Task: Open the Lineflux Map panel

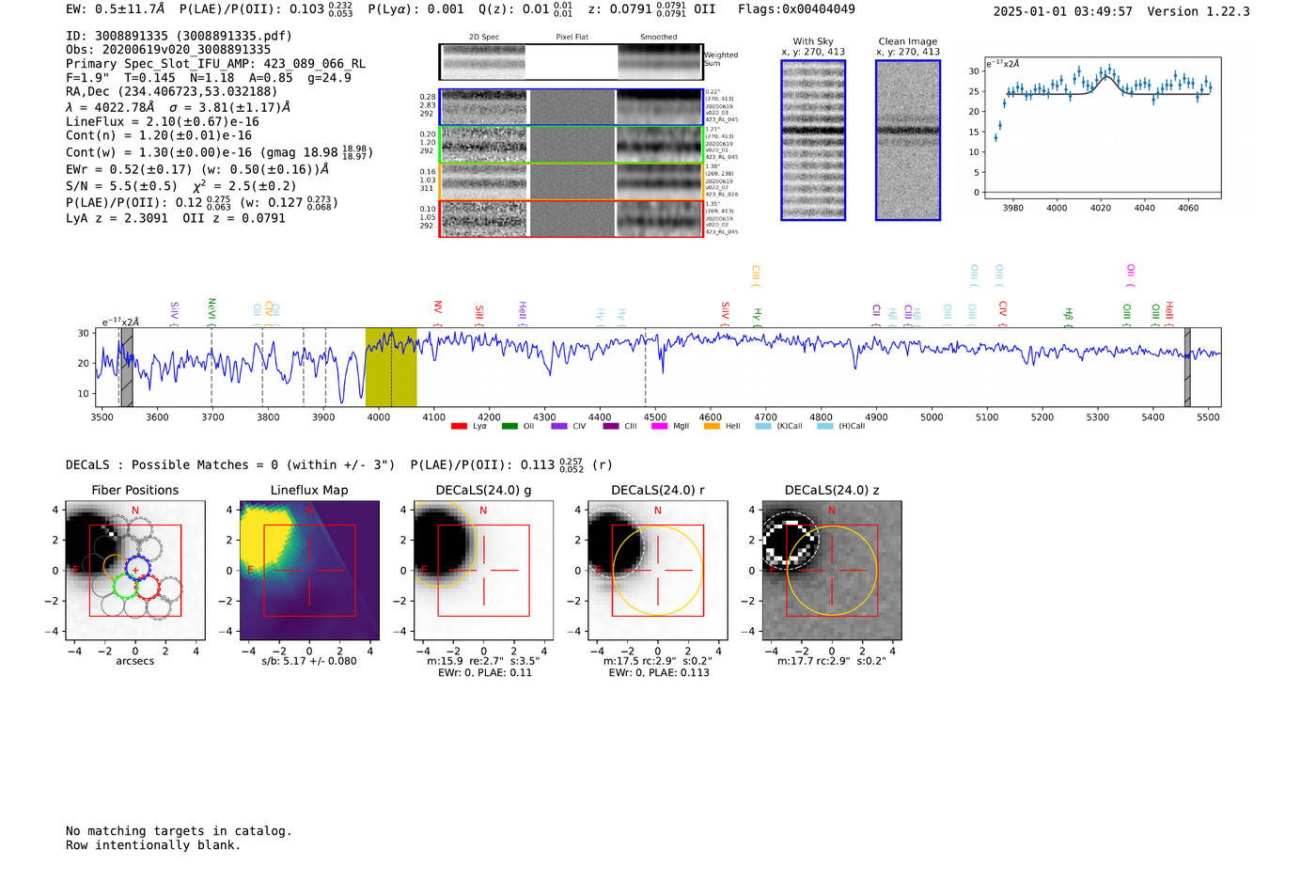Action: coord(309,571)
